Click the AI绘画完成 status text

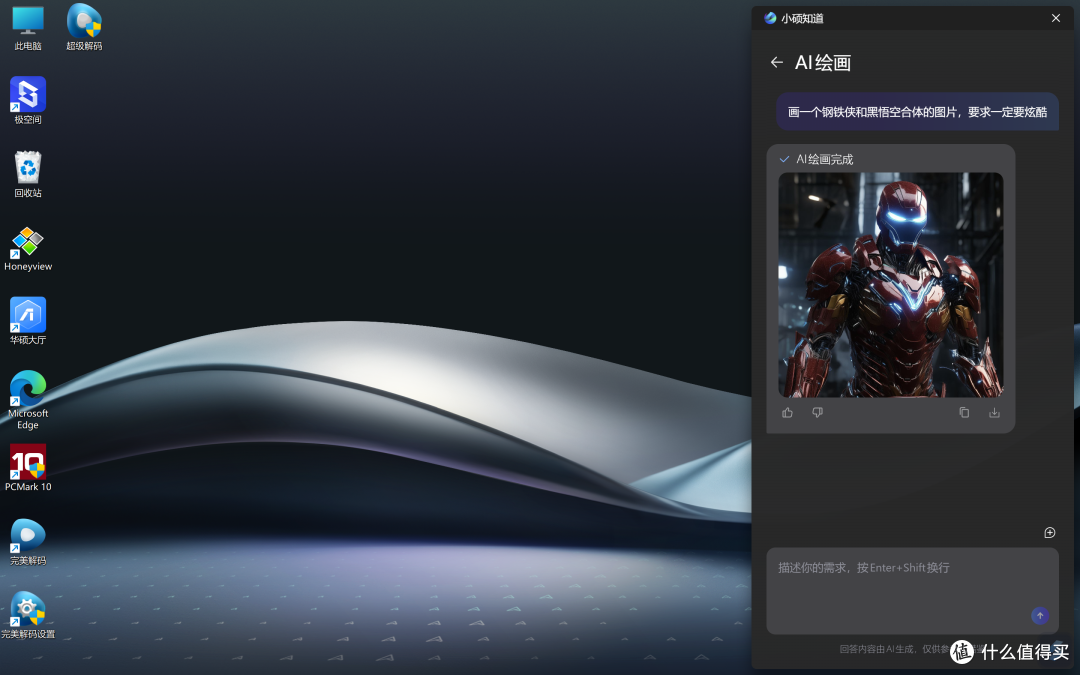click(824, 159)
